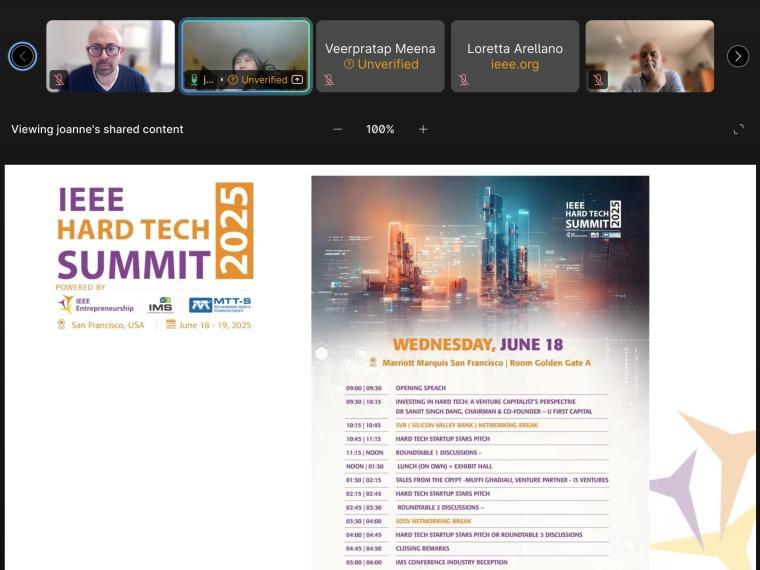Click 'San Francisco, USA' location text
The image size is (760, 570).
click(107, 325)
